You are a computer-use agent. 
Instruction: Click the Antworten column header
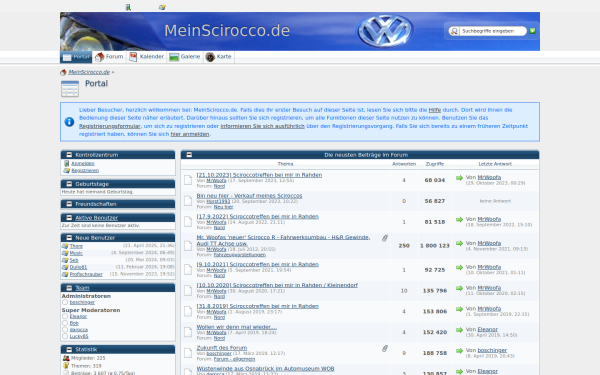coord(404,164)
